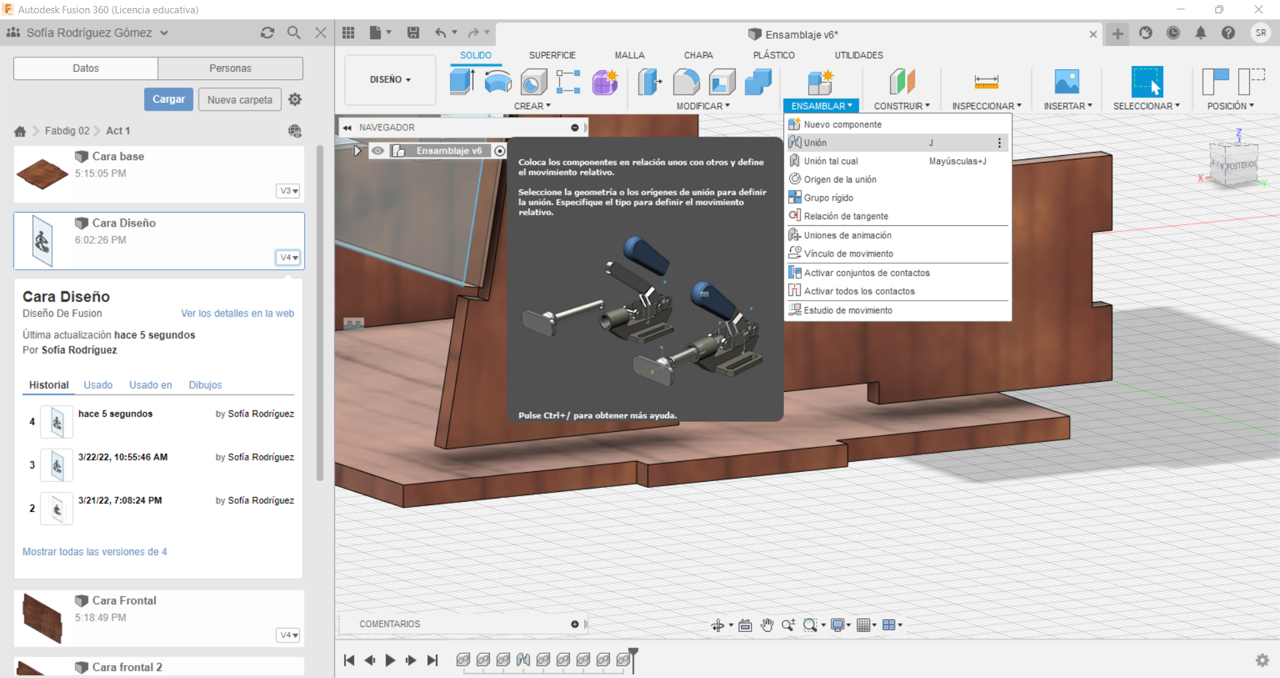Image resolution: width=1280 pixels, height=678 pixels.
Task: Click the New Component icon above ENSAMBLAR
Action: pyautogui.click(x=821, y=81)
